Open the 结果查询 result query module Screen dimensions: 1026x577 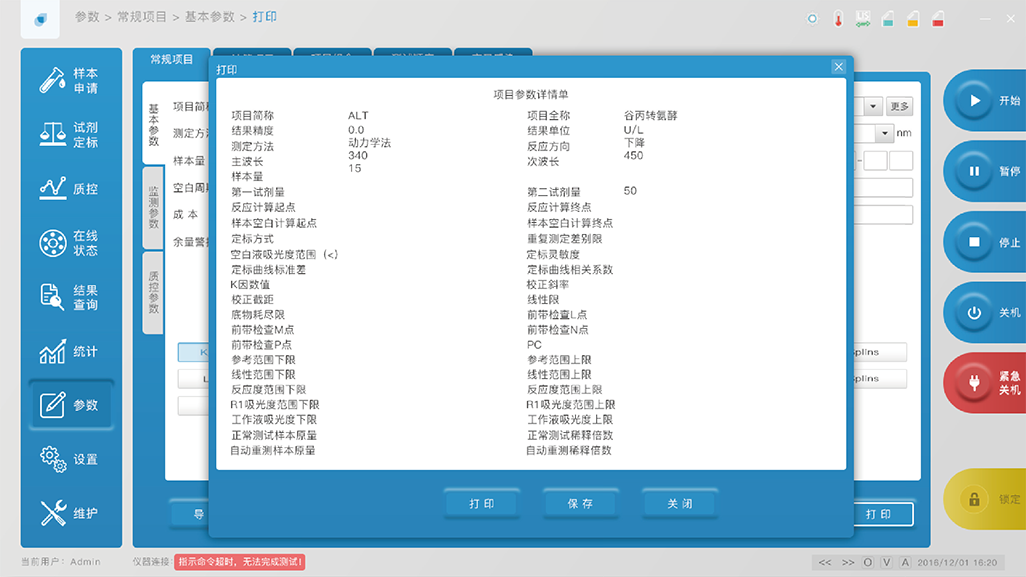point(69,297)
